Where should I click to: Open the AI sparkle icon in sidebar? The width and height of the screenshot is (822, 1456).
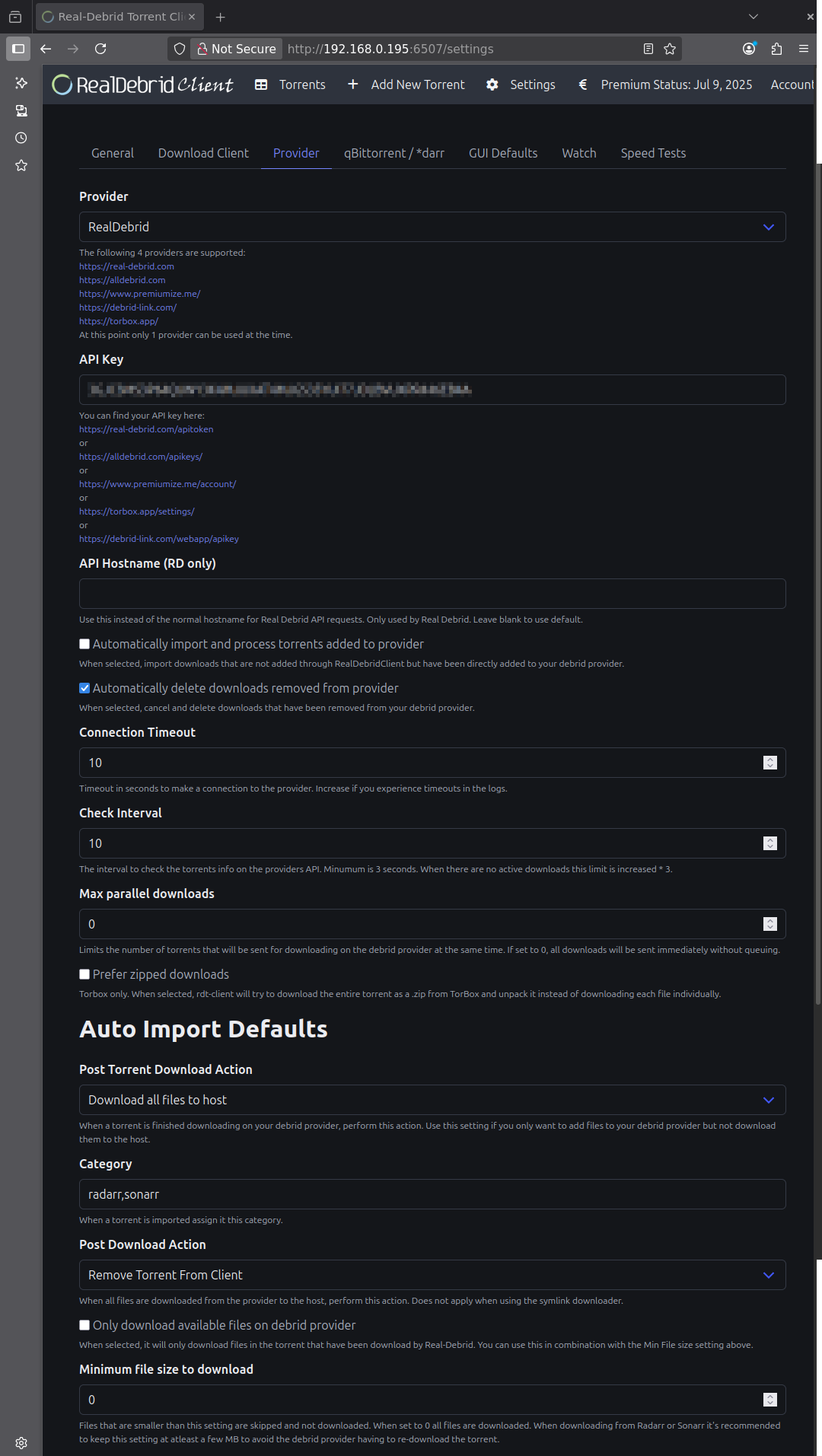[x=21, y=83]
